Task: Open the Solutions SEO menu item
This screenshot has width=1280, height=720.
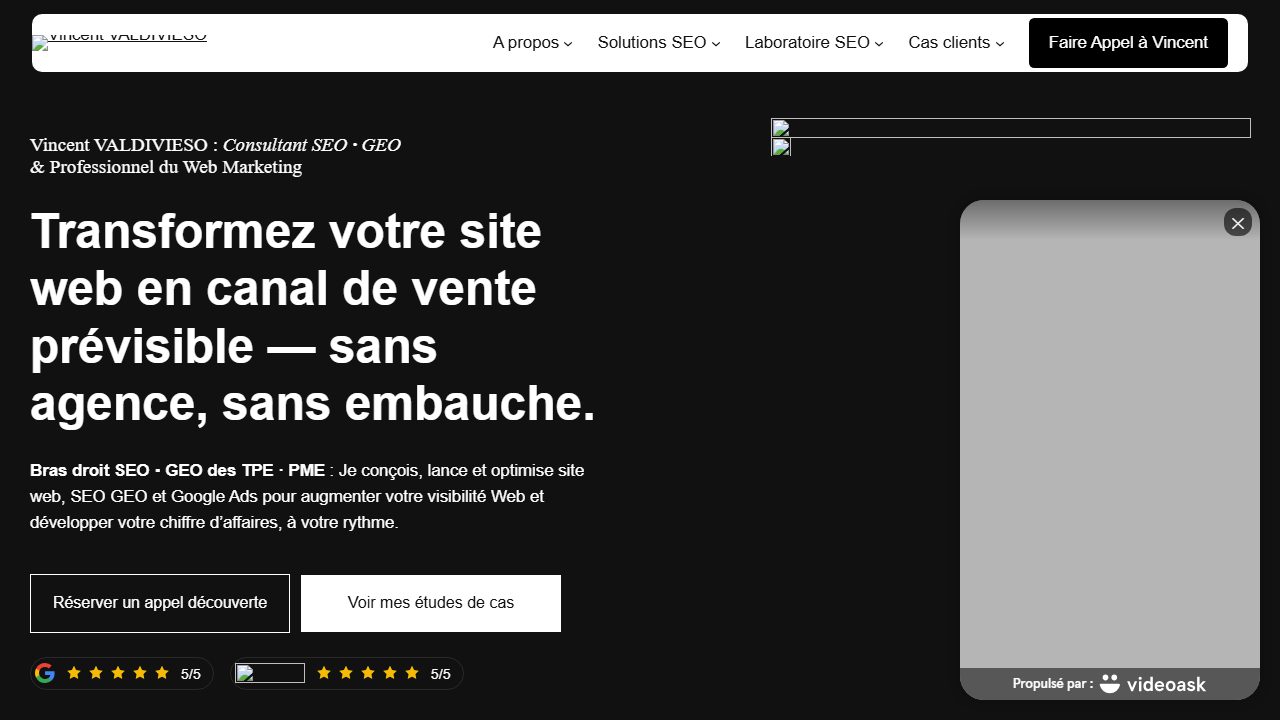Action: click(x=652, y=42)
